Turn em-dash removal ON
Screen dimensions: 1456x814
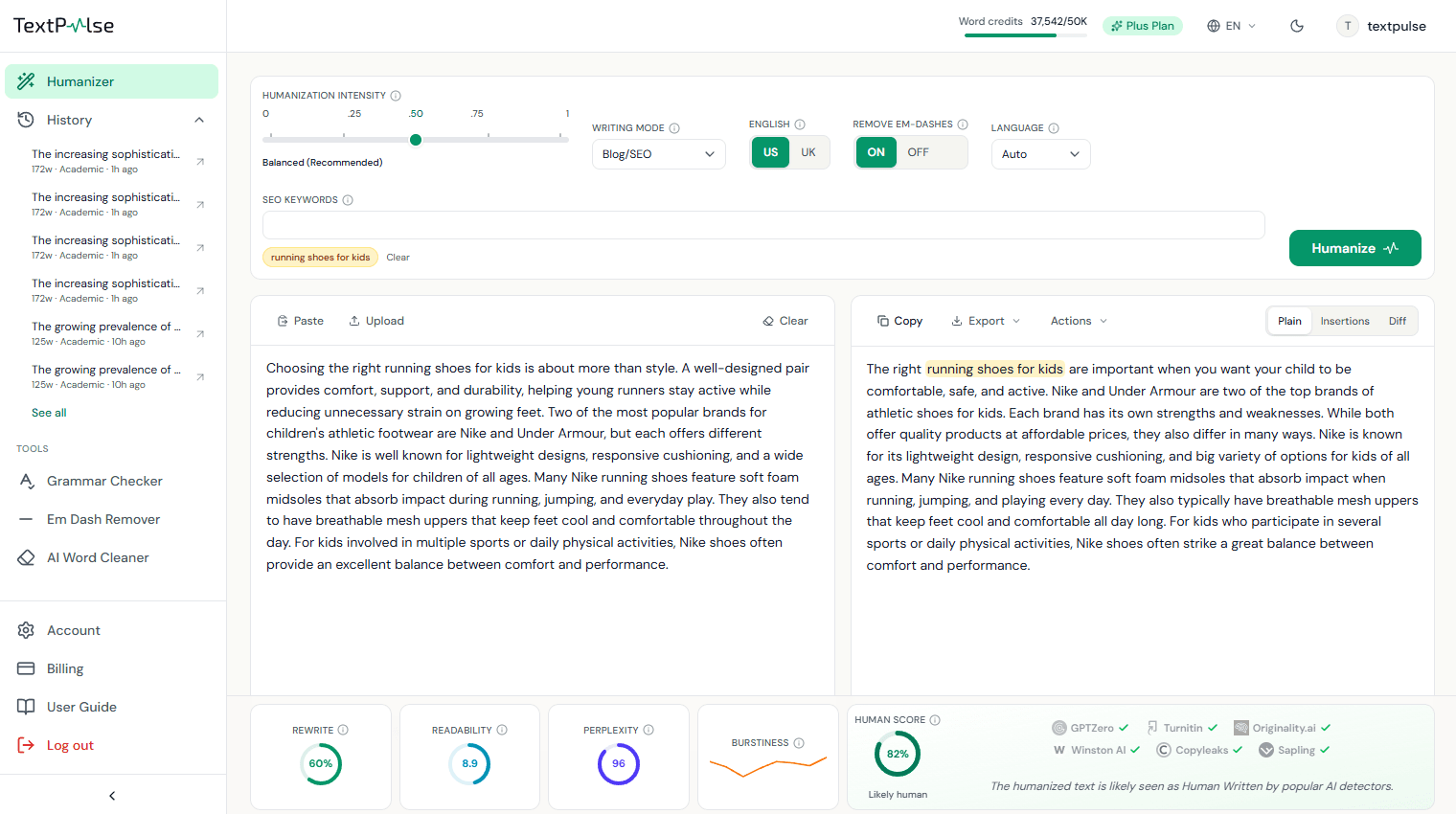click(x=876, y=152)
